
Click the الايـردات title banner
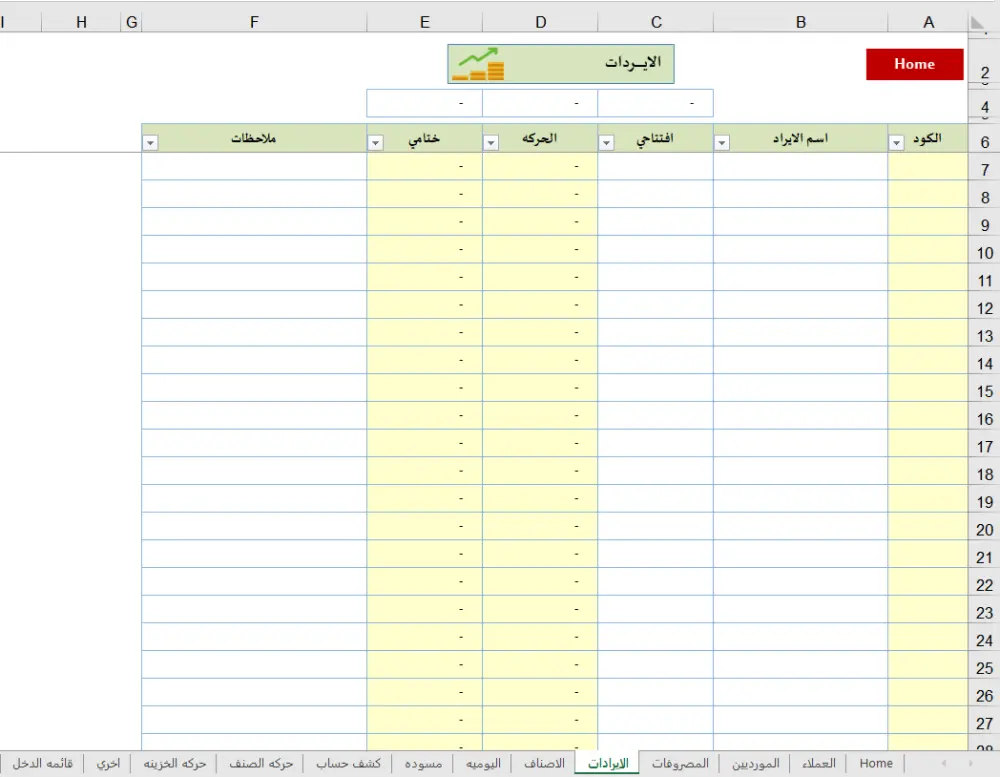point(561,64)
